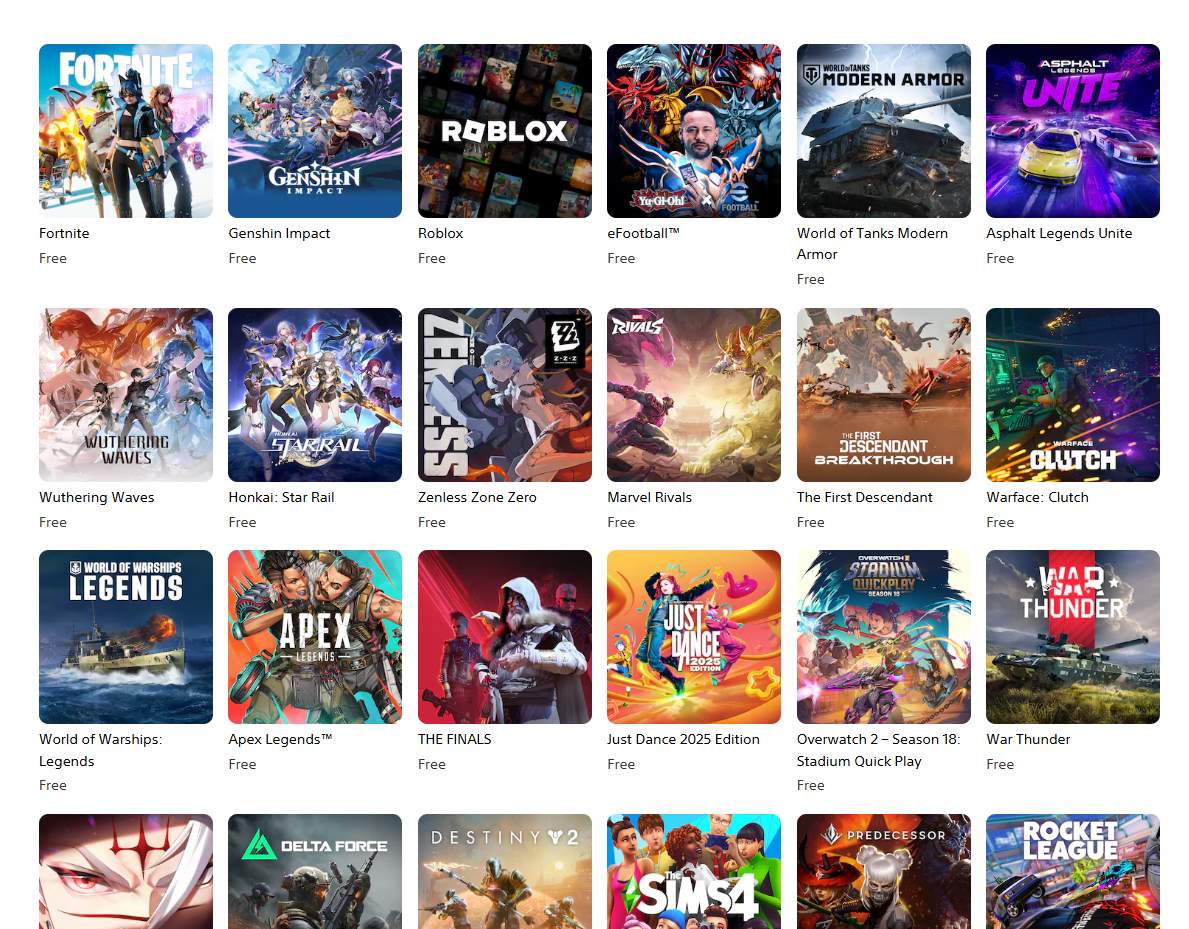Screen dimensions: 1189x929
Task: Click Free price under Asphalt Legends Unite
Action: [x=1000, y=259]
